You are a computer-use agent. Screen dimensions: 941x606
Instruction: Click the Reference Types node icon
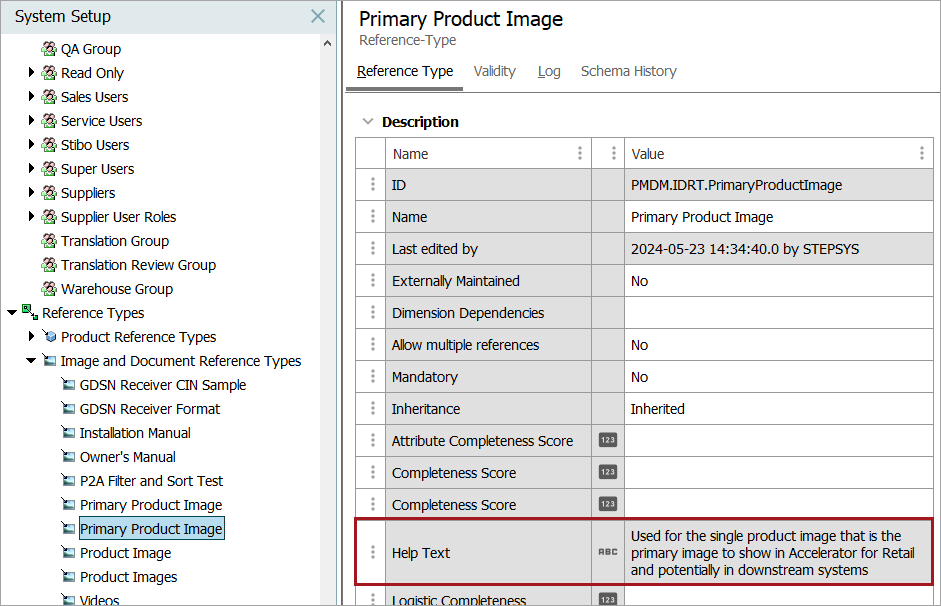pos(30,313)
